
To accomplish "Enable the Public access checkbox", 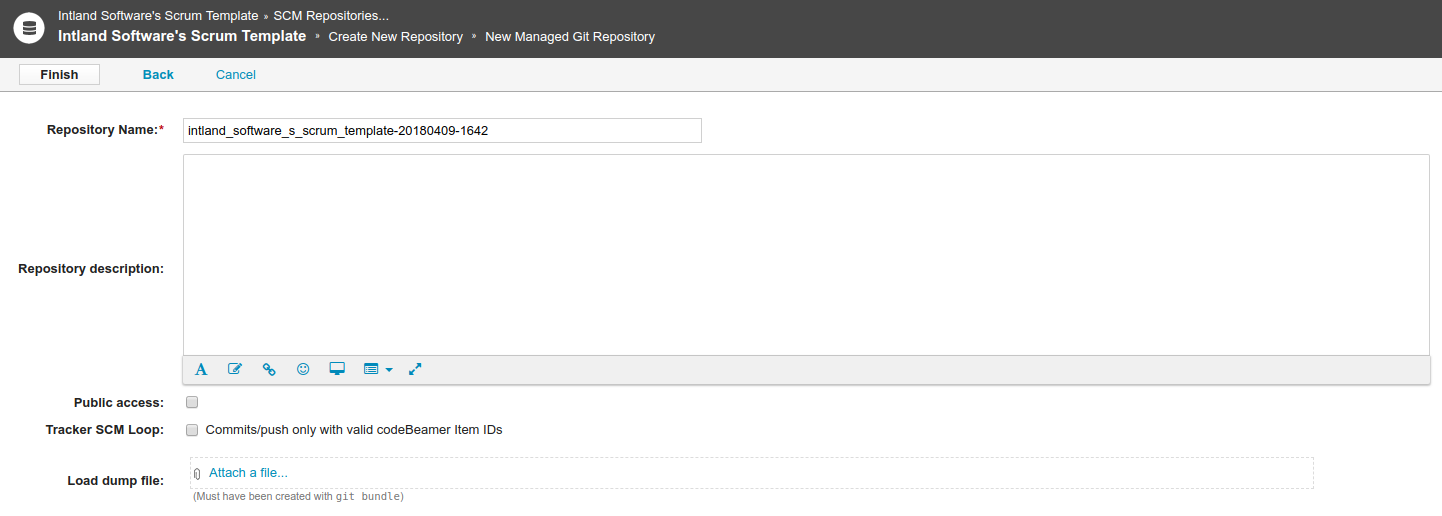I will coord(192,402).
